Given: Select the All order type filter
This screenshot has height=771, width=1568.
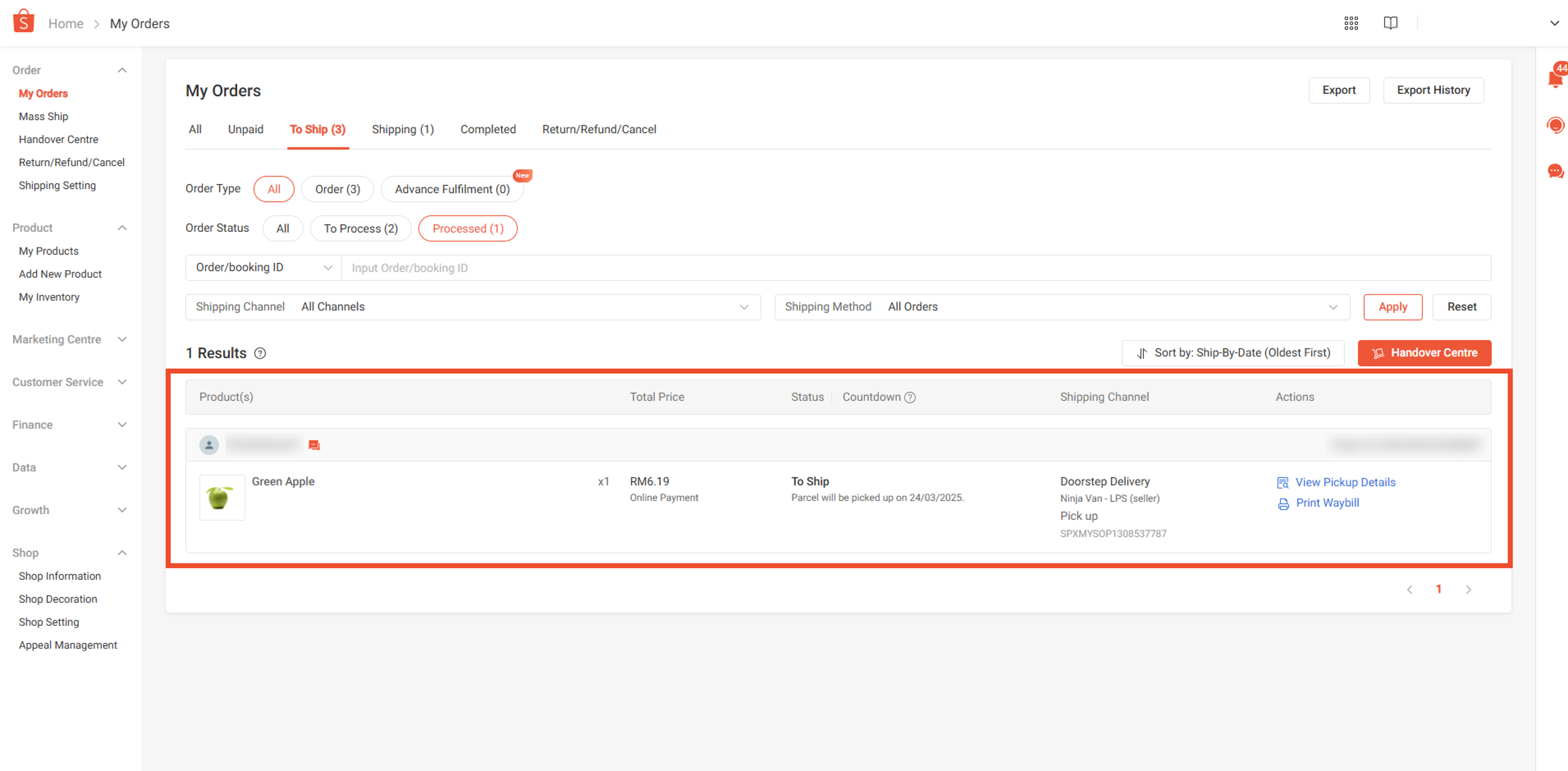Looking at the screenshot, I should click(274, 189).
